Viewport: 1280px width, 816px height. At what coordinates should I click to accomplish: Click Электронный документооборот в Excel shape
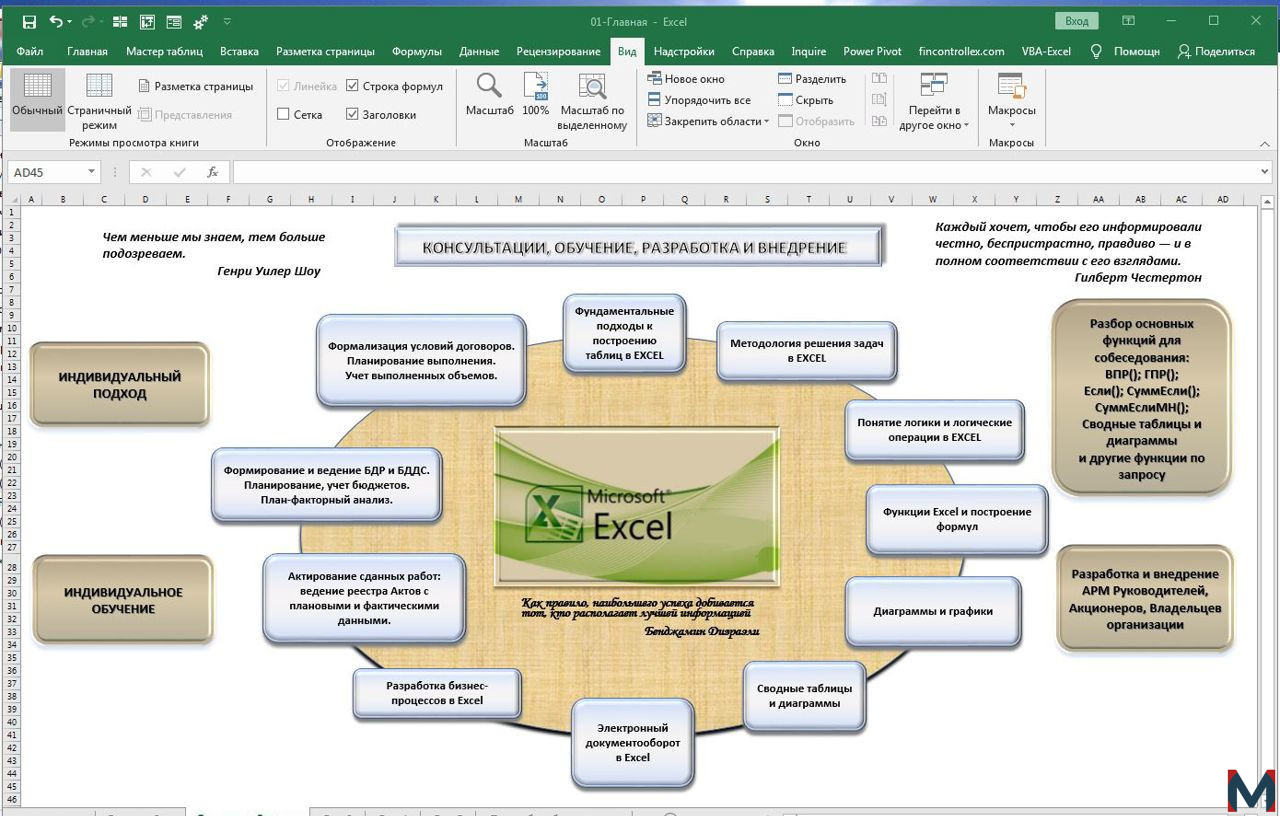coord(632,743)
